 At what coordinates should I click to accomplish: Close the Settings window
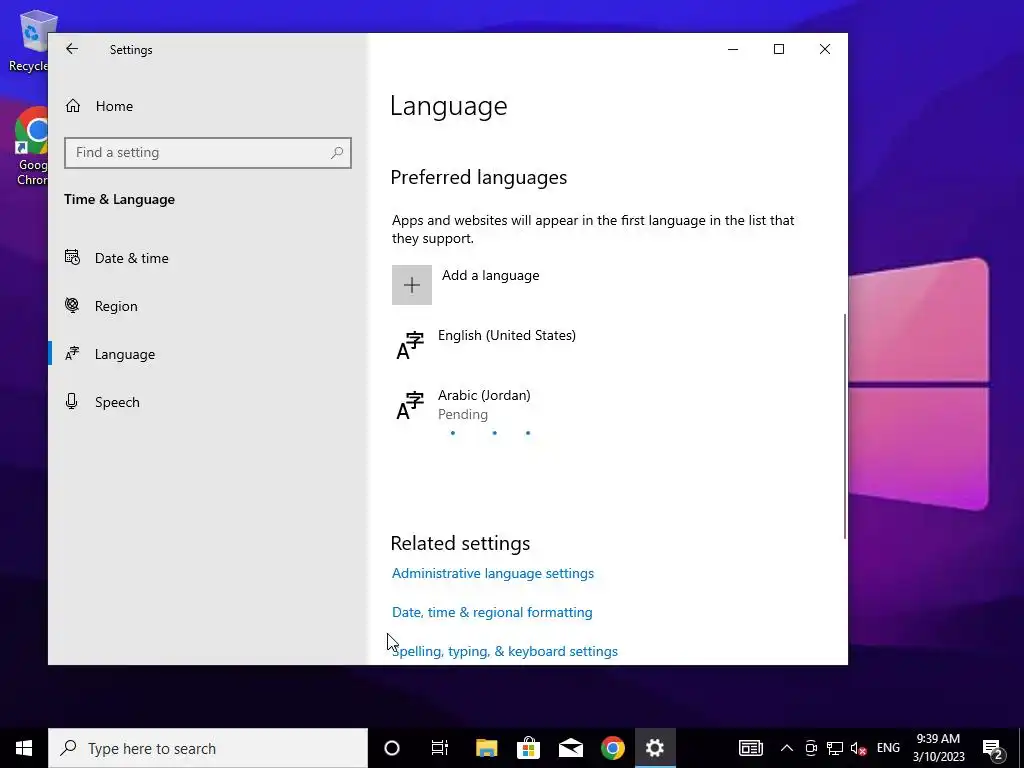(825, 49)
